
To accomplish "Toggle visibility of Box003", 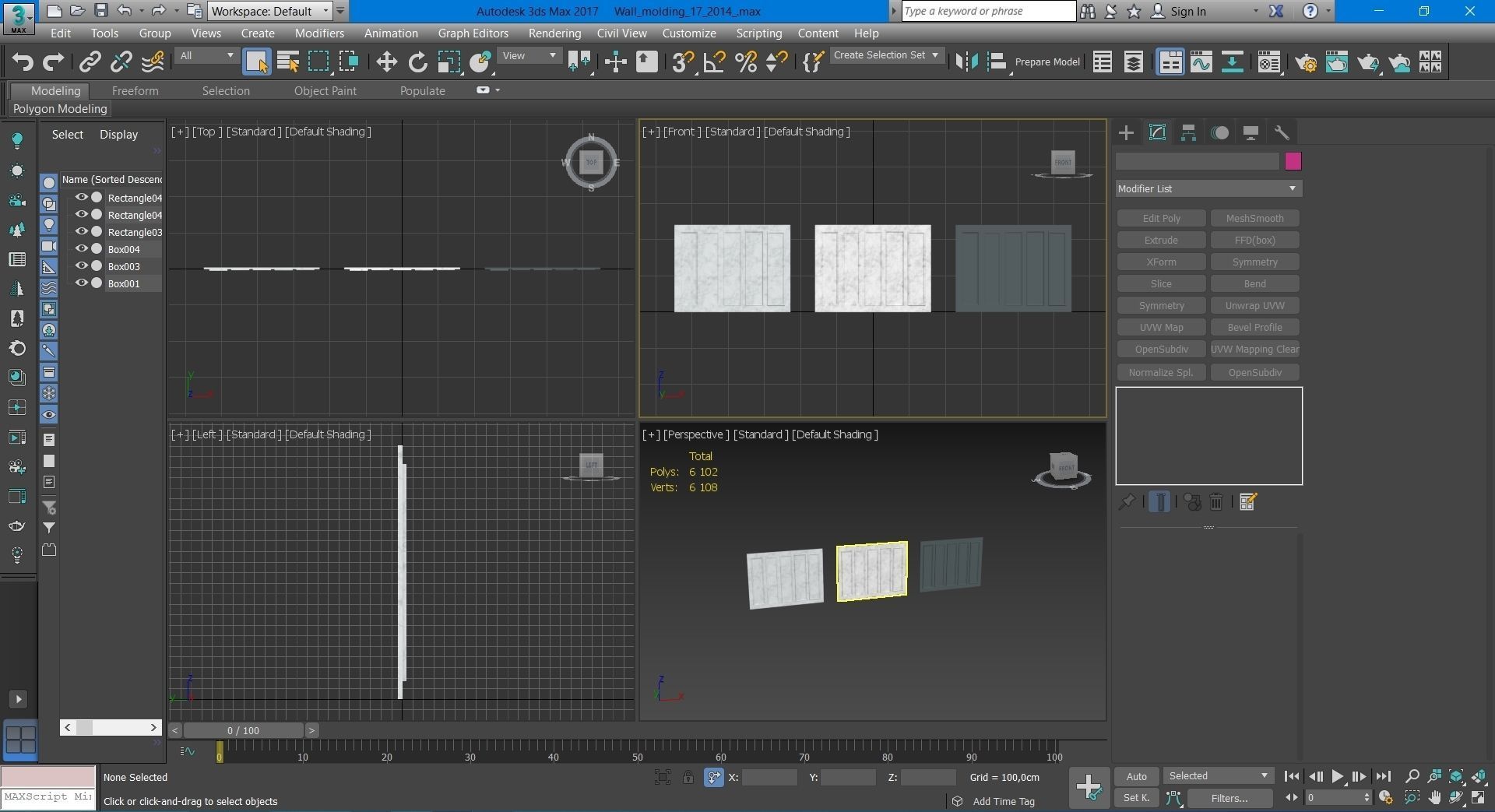I will 81,266.
